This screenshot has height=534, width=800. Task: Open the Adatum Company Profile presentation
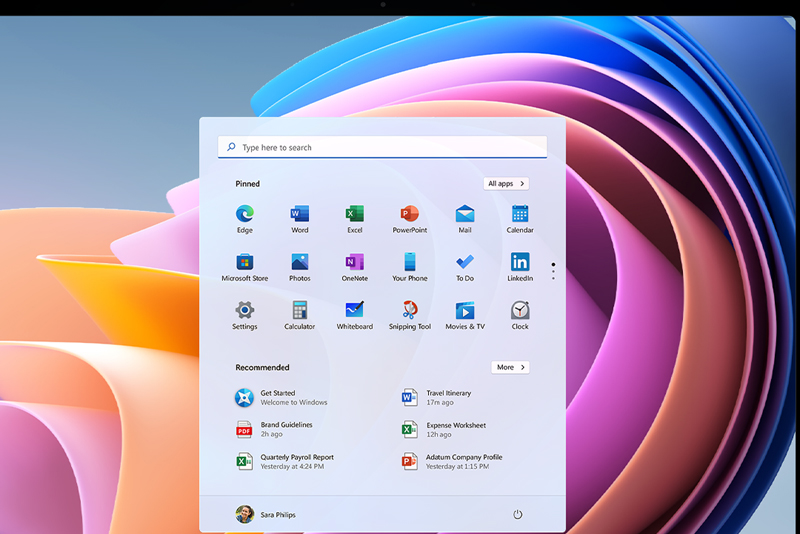(x=452, y=462)
